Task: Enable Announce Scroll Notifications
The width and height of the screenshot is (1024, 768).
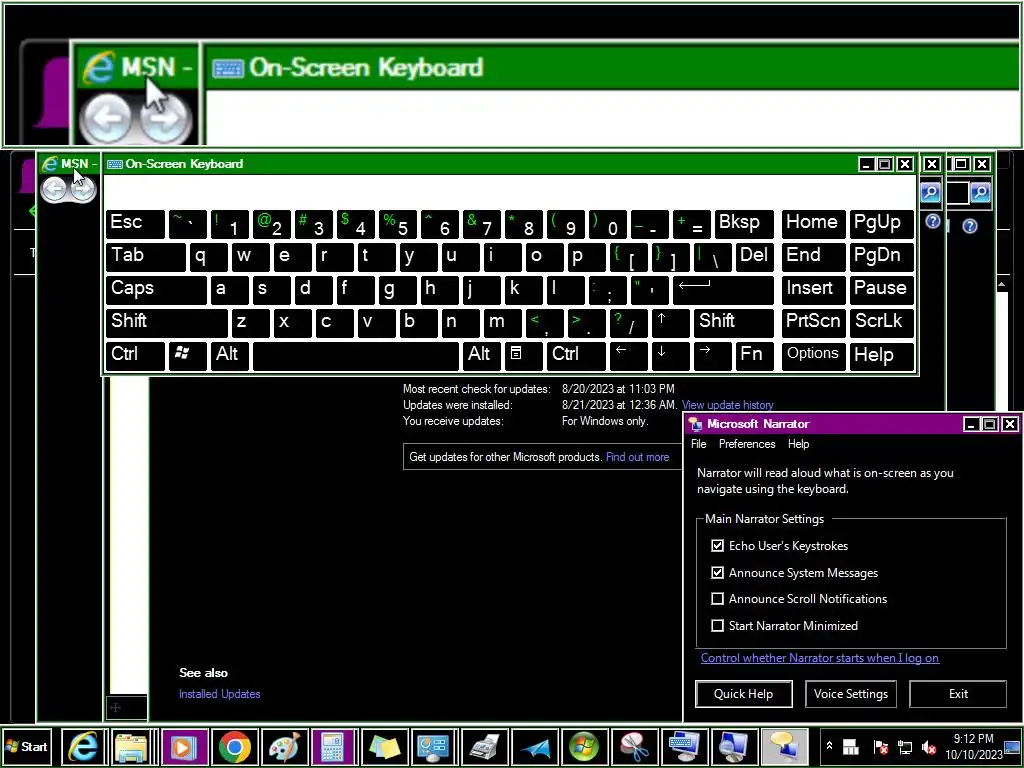Action: pos(718,599)
